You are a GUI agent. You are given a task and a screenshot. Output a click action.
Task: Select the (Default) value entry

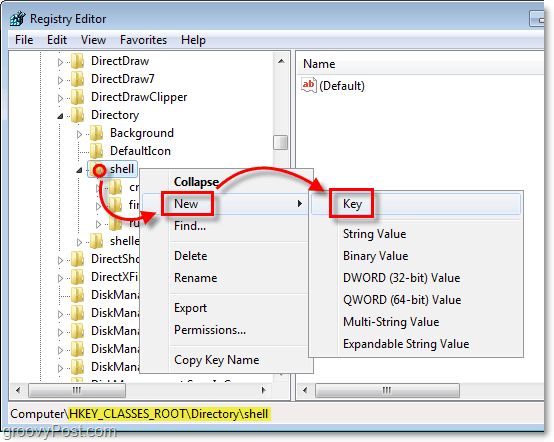click(342, 86)
